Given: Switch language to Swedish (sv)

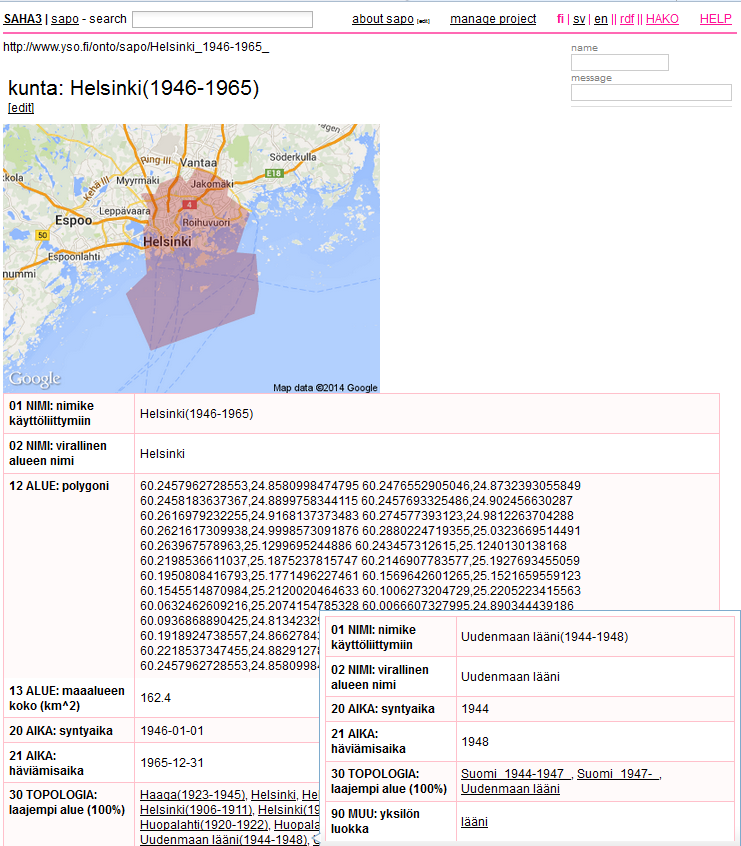Looking at the screenshot, I should click(579, 19).
